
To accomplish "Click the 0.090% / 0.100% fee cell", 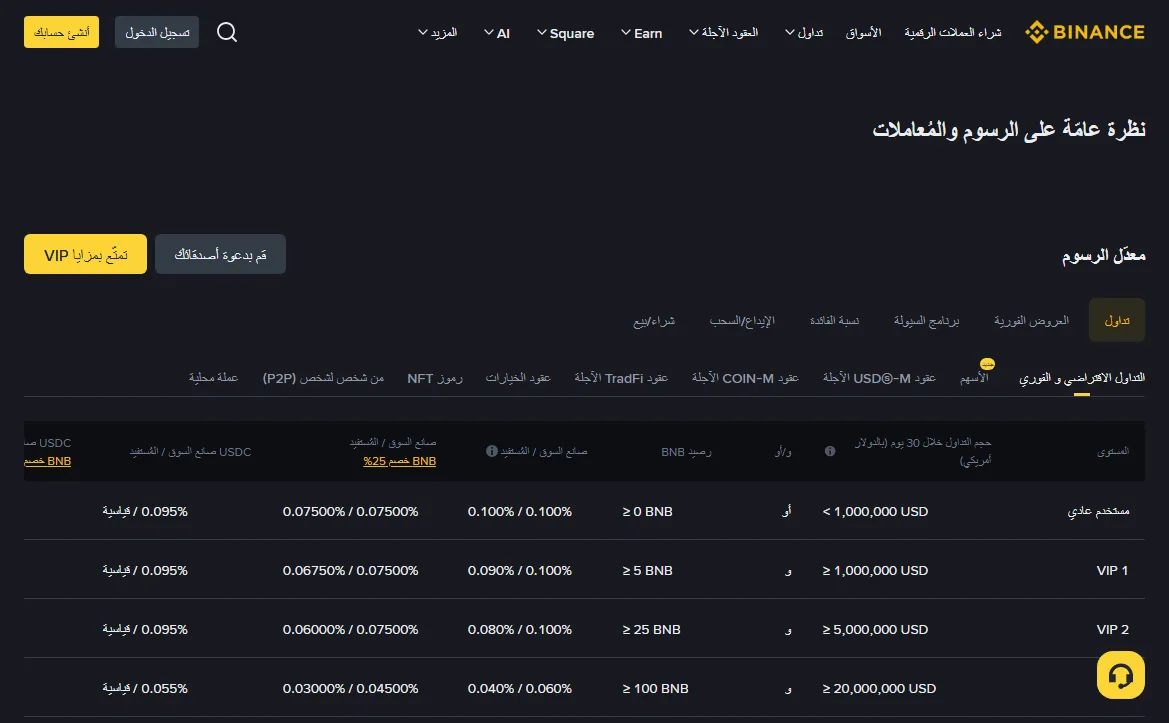I will (520, 570).
